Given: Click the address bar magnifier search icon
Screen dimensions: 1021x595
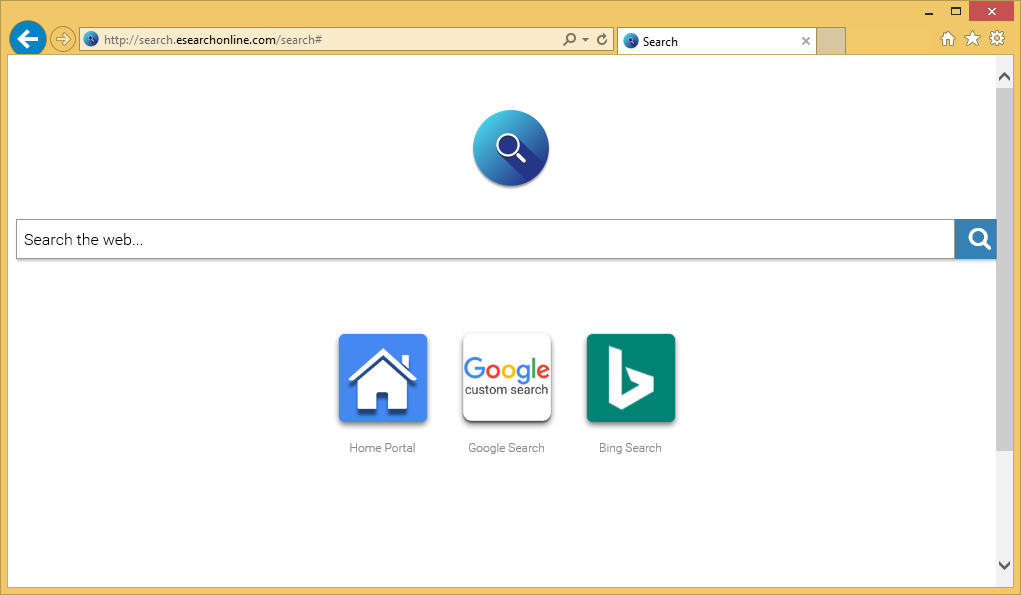Looking at the screenshot, I should (569, 40).
